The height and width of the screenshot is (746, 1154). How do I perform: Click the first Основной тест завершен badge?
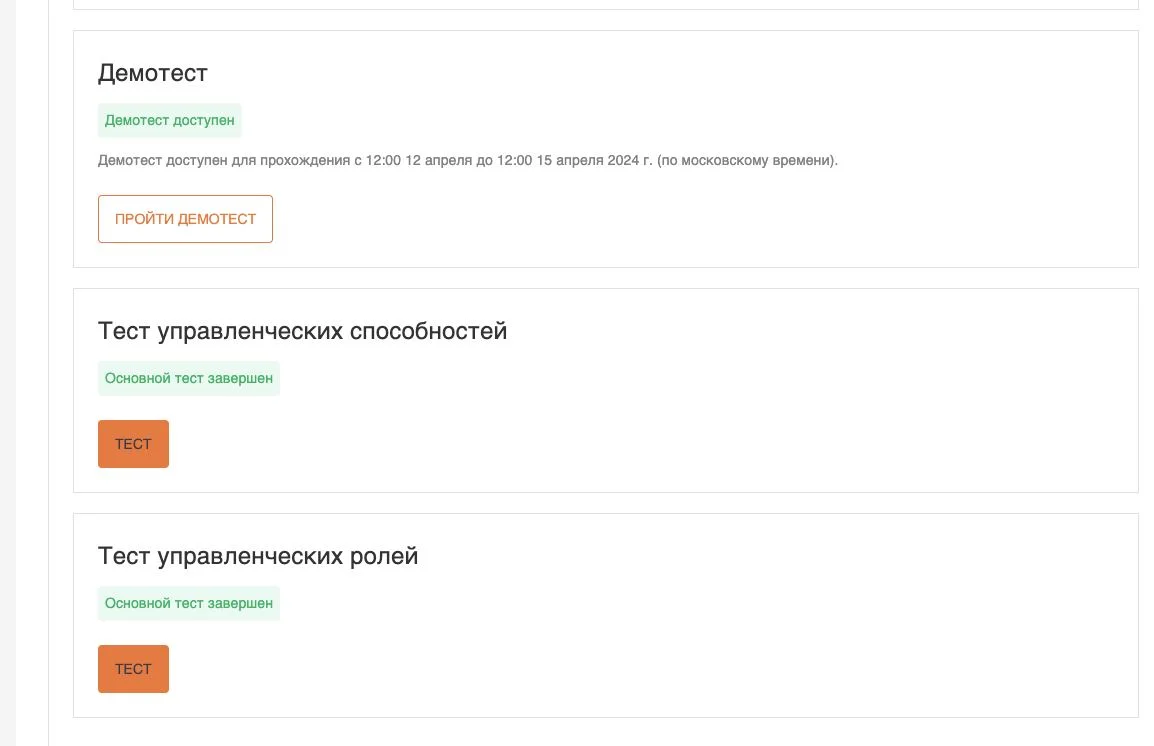pos(189,378)
